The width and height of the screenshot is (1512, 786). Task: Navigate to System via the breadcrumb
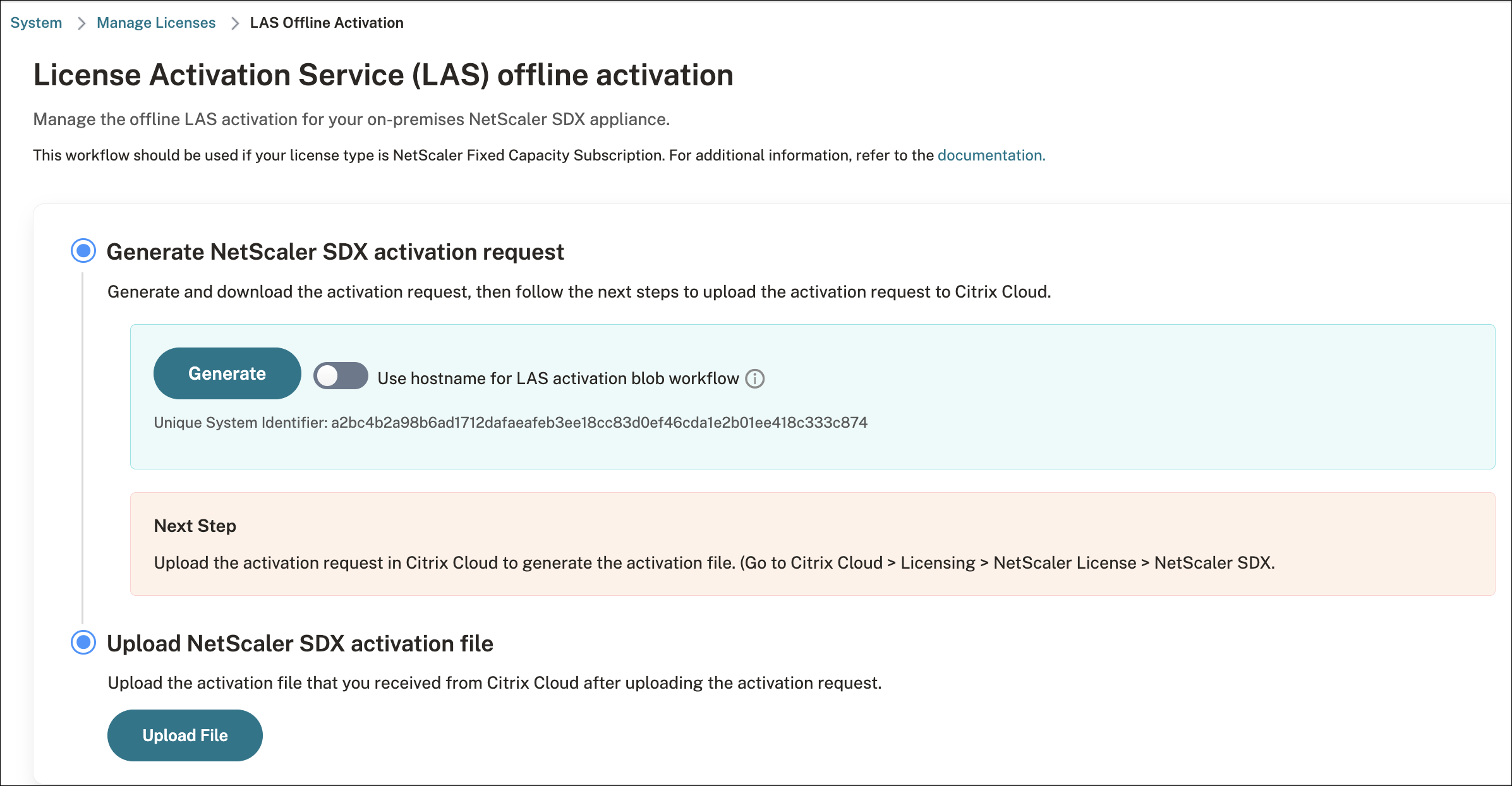tap(35, 22)
